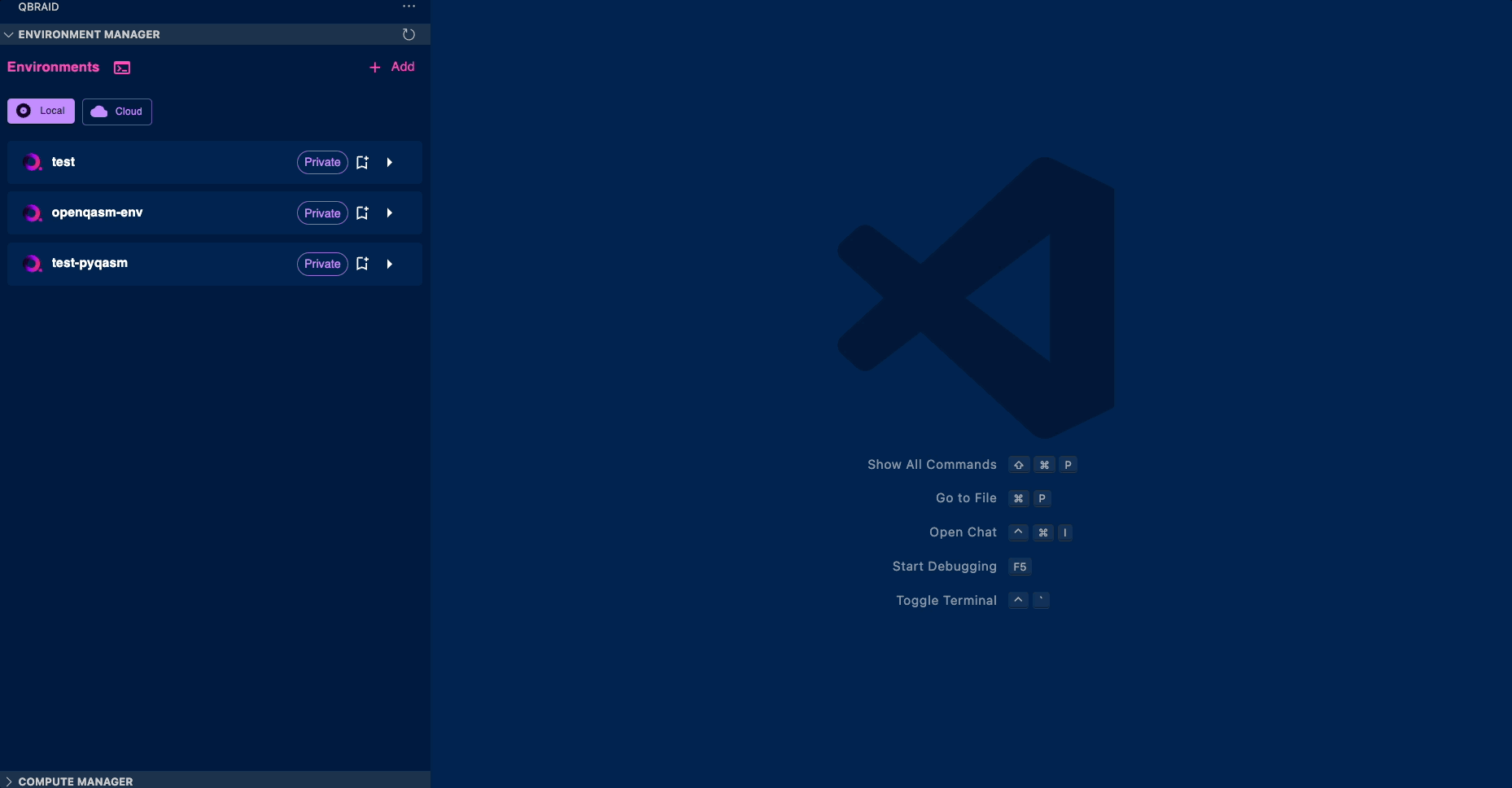Viewport: 1512px width, 788px height.
Task: Select the openqasm-env environment name
Action: click(97, 212)
